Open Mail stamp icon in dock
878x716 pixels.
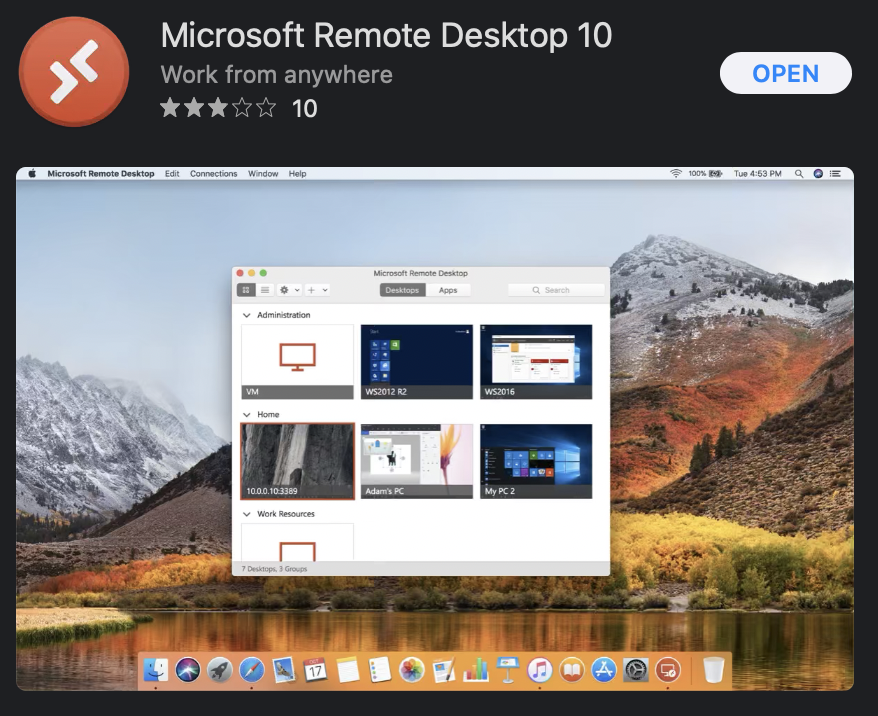pyautogui.click(x=284, y=670)
